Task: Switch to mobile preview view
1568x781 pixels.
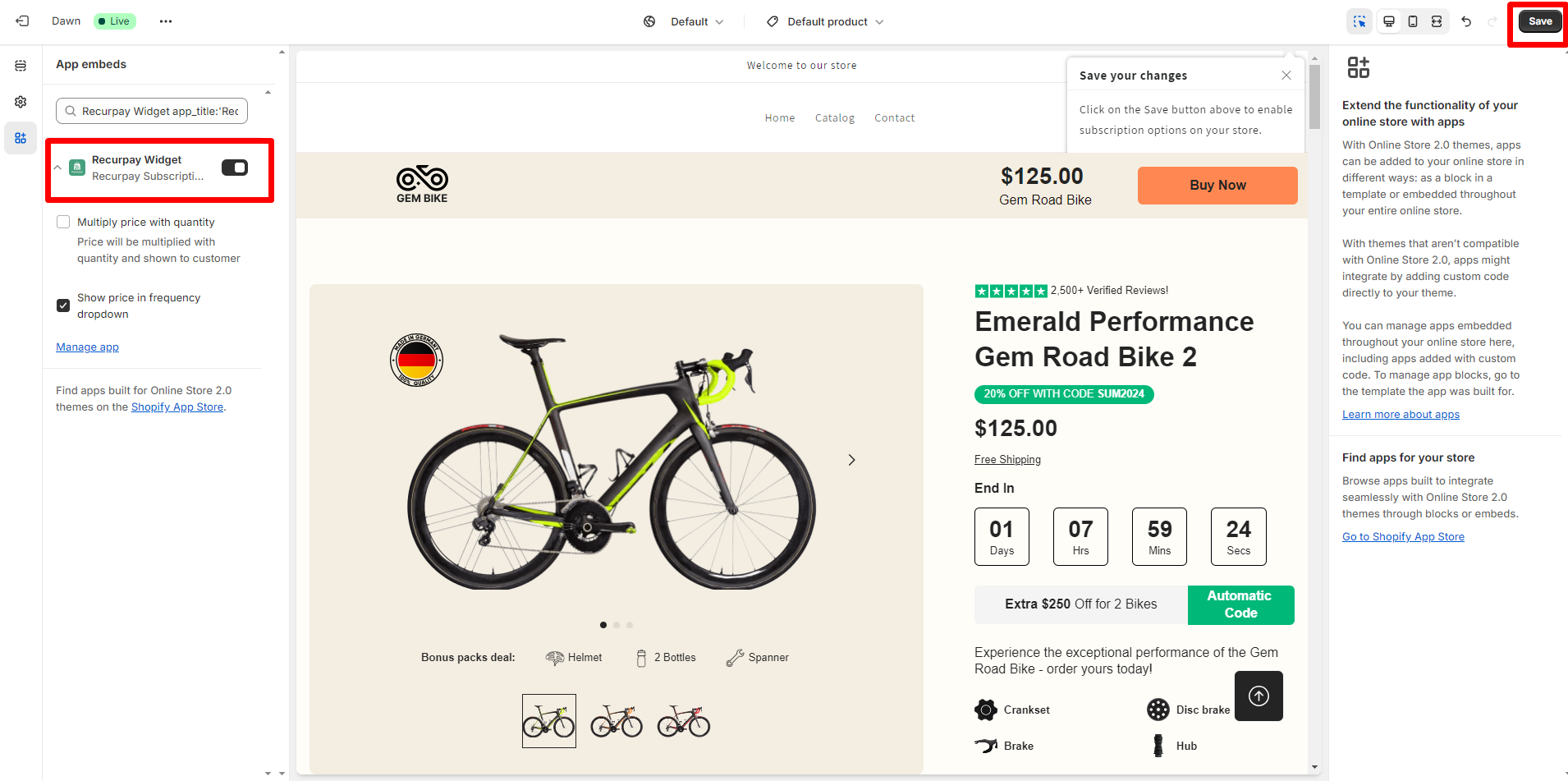Action: [1413, 21]
